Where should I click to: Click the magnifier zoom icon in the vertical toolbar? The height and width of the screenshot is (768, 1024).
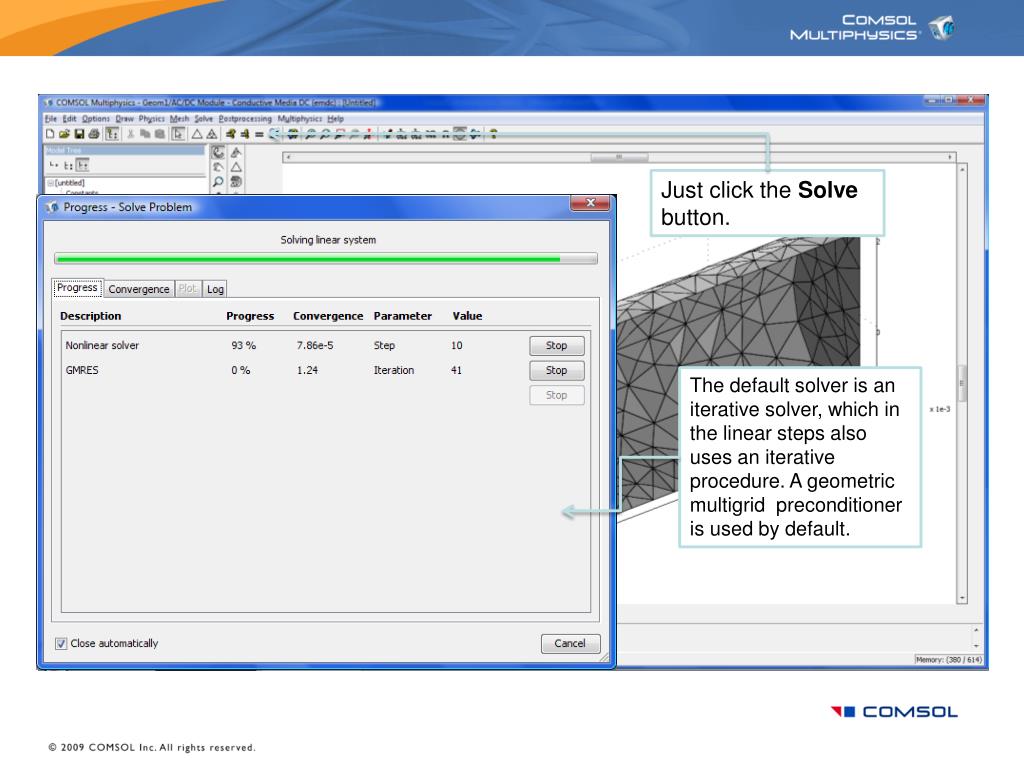pyautogui.click(x=218, y=182)
